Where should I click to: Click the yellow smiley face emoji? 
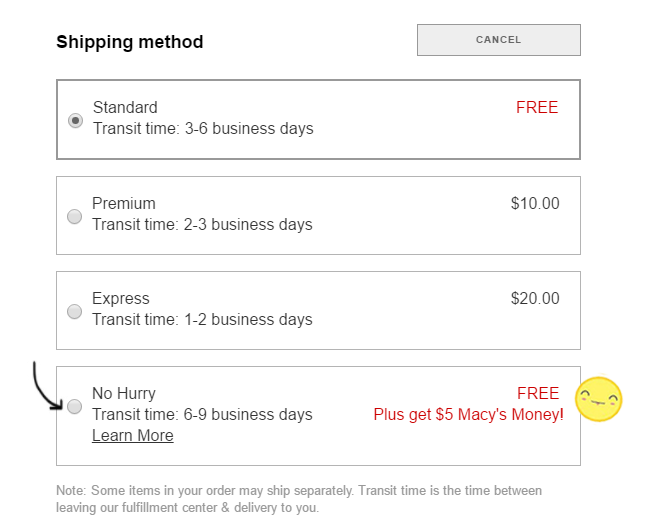click(599, 400)
